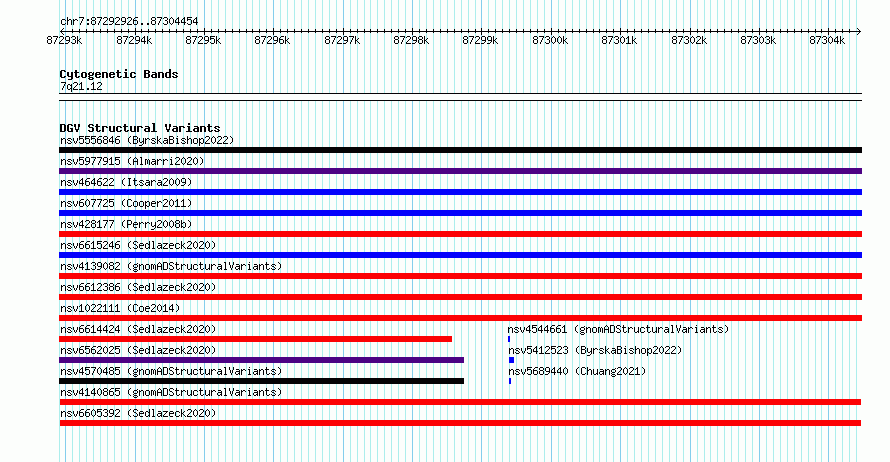
Task: Select the tiny blue marker under nsv4544661
Action: (509, 339)
